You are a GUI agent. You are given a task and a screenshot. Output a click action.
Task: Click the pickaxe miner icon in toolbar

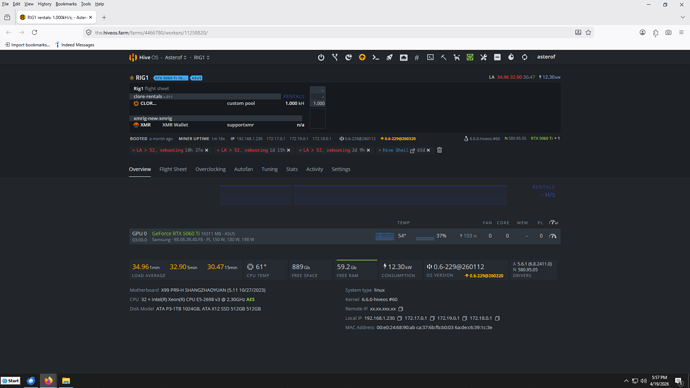(444, 57)
